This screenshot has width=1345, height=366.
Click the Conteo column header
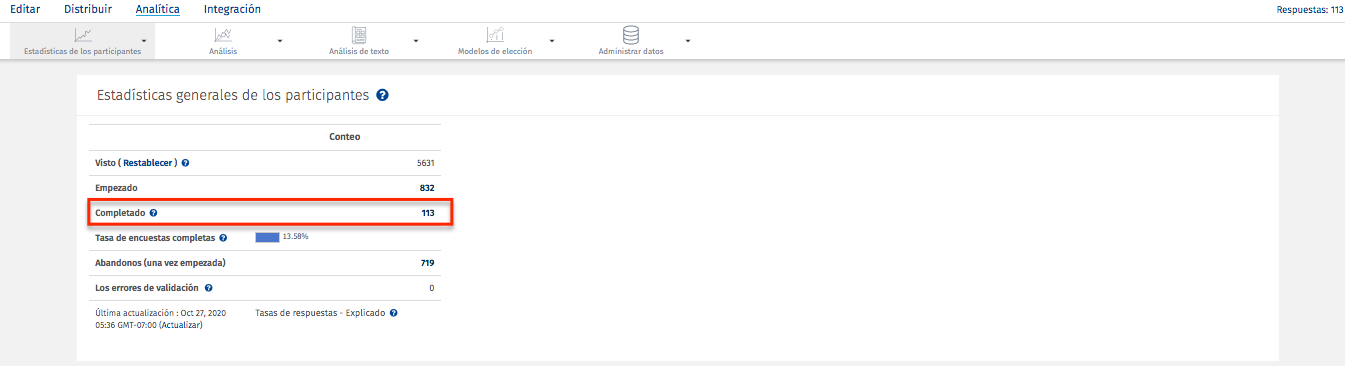345,137
